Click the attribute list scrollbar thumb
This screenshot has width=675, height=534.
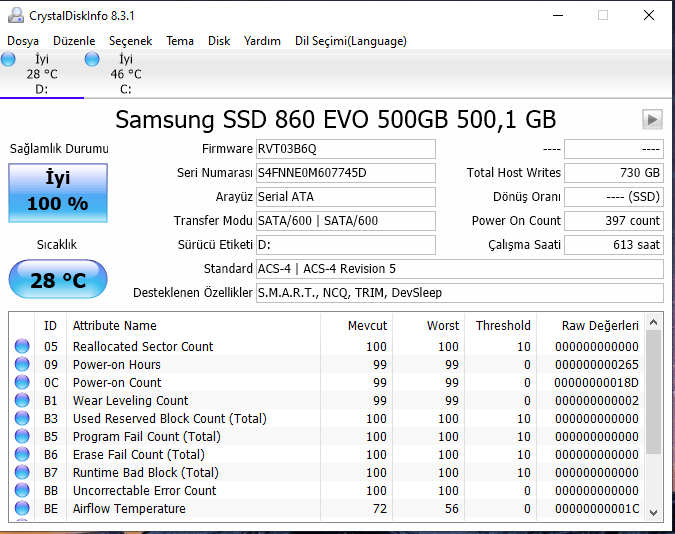click(653, 392)
